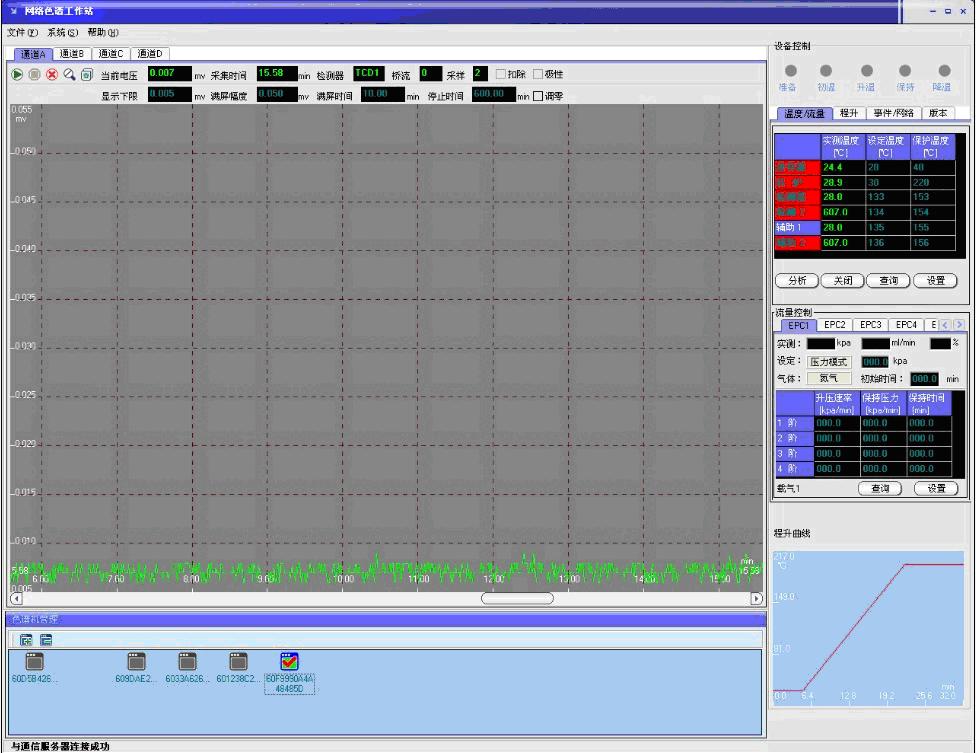The height and width of the screenshot is (753, 976).
Task: Click the chart's horizontal scrollbar thumb
Action: pyautogui.click(x=517, y=598)
